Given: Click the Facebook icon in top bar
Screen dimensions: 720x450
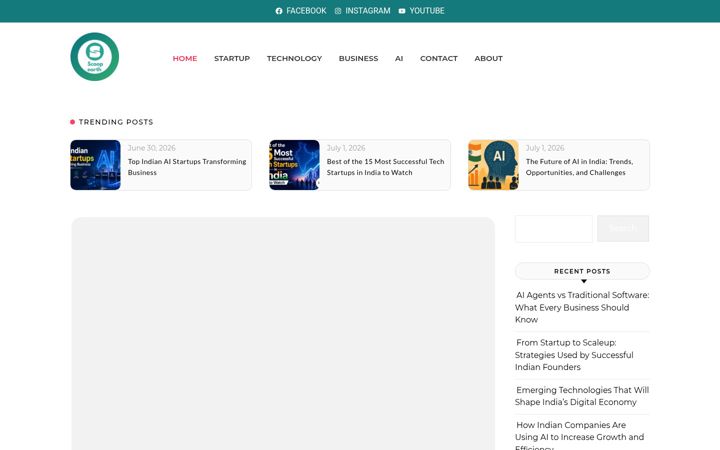Looking at the screenshot, I should [279, 11].
